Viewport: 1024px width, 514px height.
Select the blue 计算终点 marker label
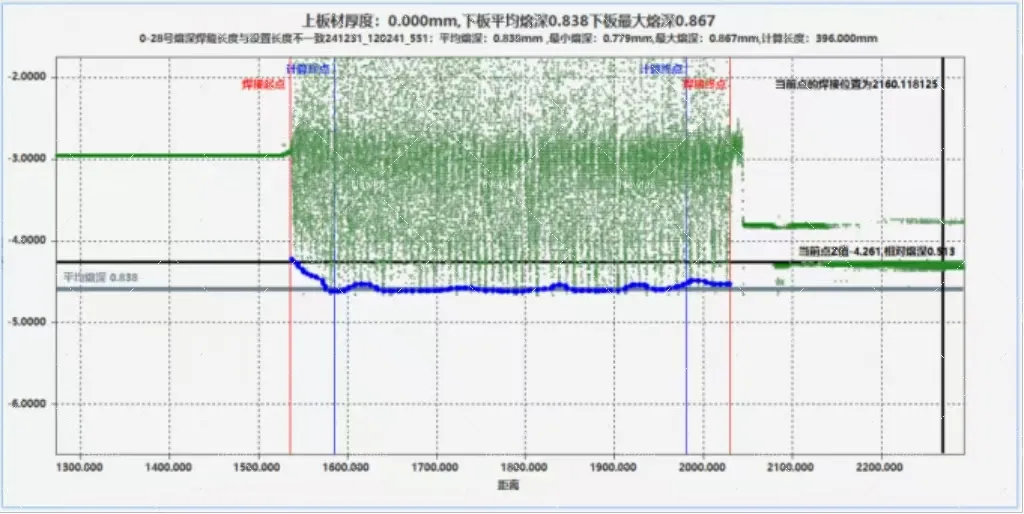pyautogui.click(x=663, y=69)
